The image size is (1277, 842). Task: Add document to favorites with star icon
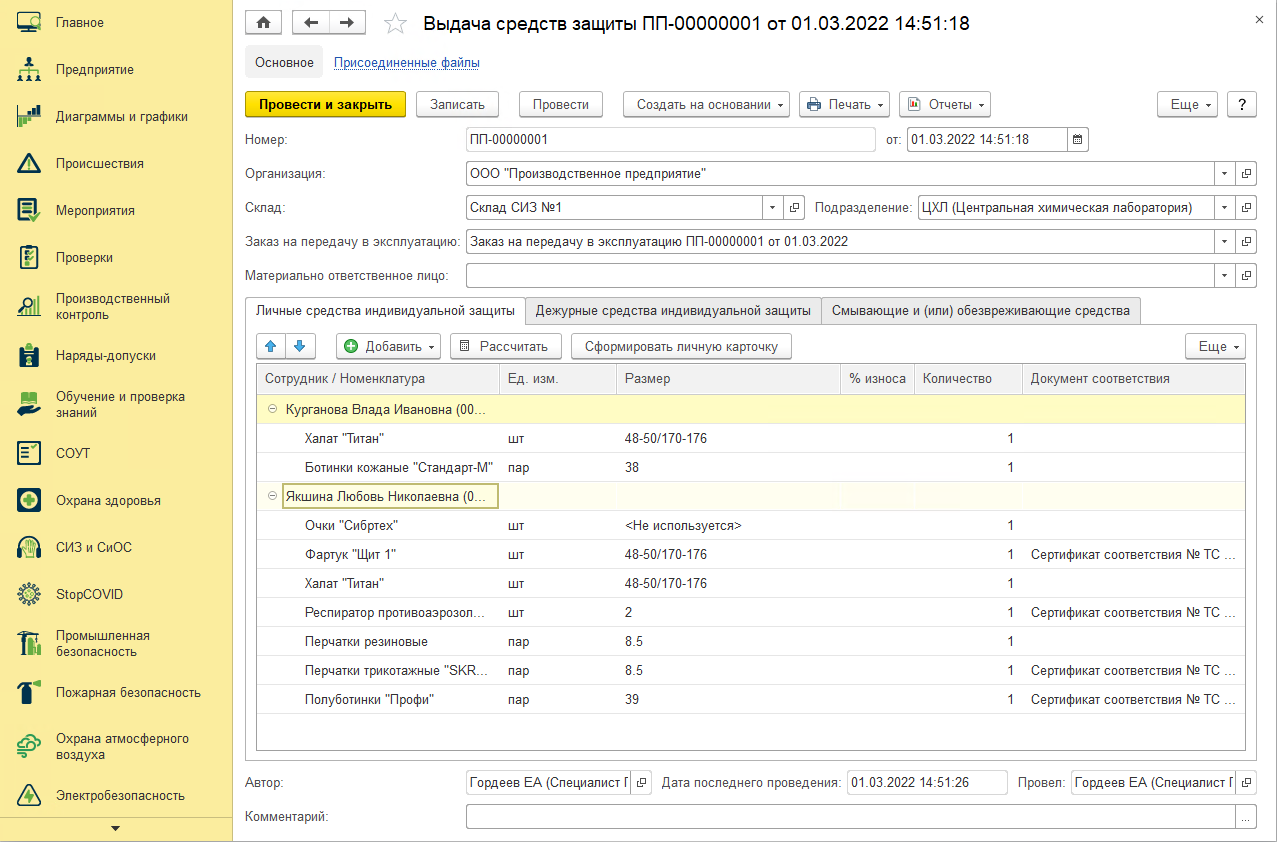pos(396,23)
